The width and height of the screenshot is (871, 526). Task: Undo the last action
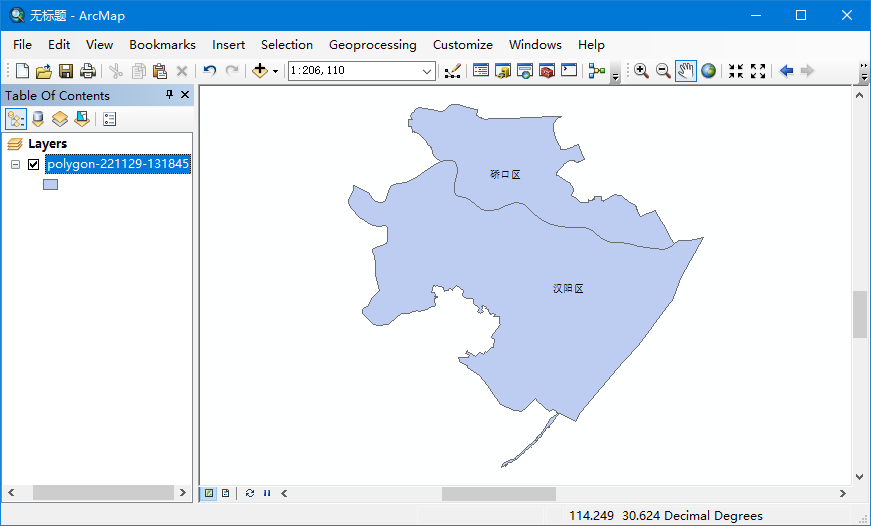tap(209, 71)
